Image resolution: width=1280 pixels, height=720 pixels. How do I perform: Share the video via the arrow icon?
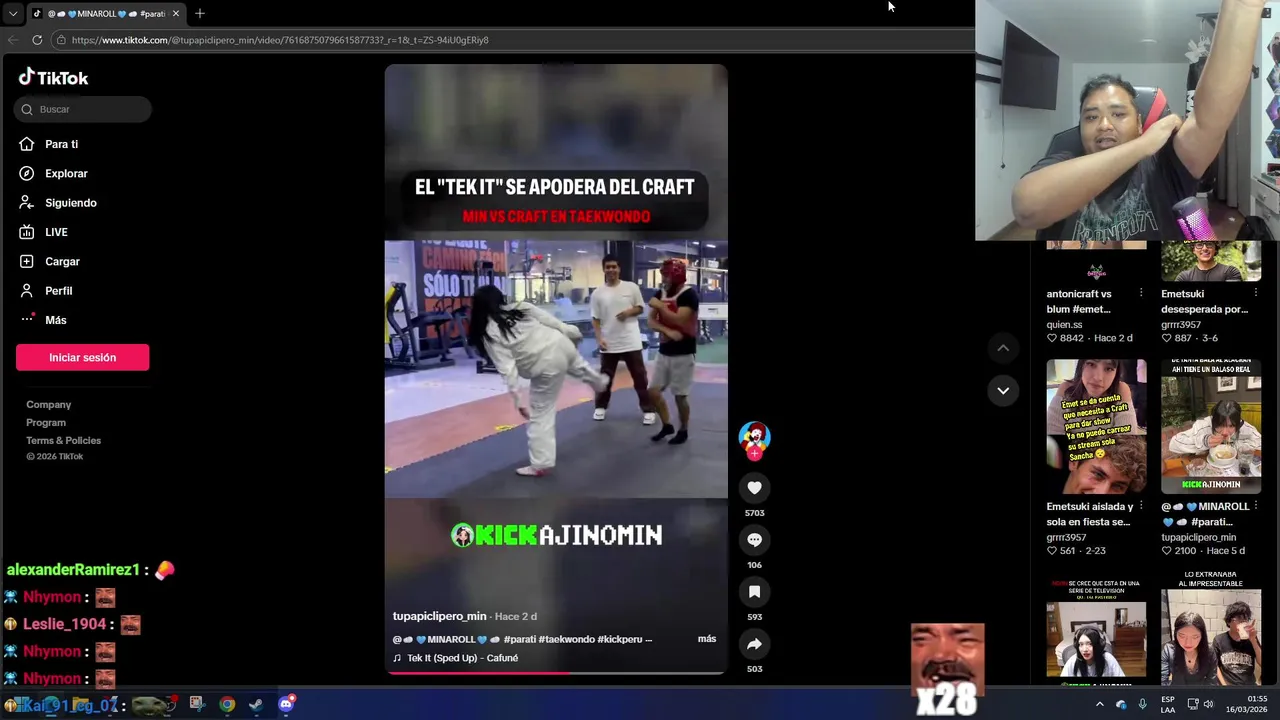pos(754,644)
